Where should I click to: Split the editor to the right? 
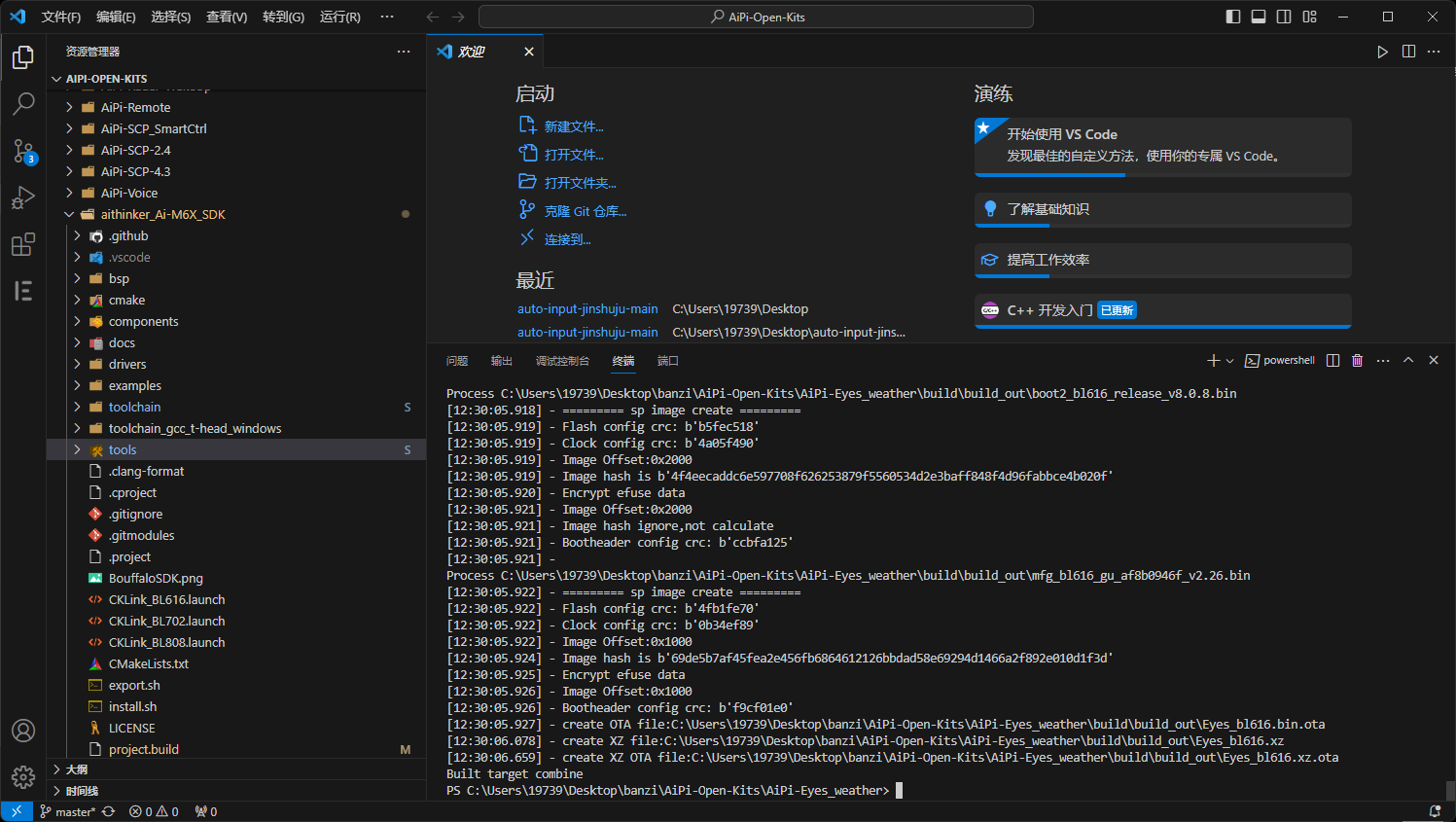click(x=1408, y=52)
